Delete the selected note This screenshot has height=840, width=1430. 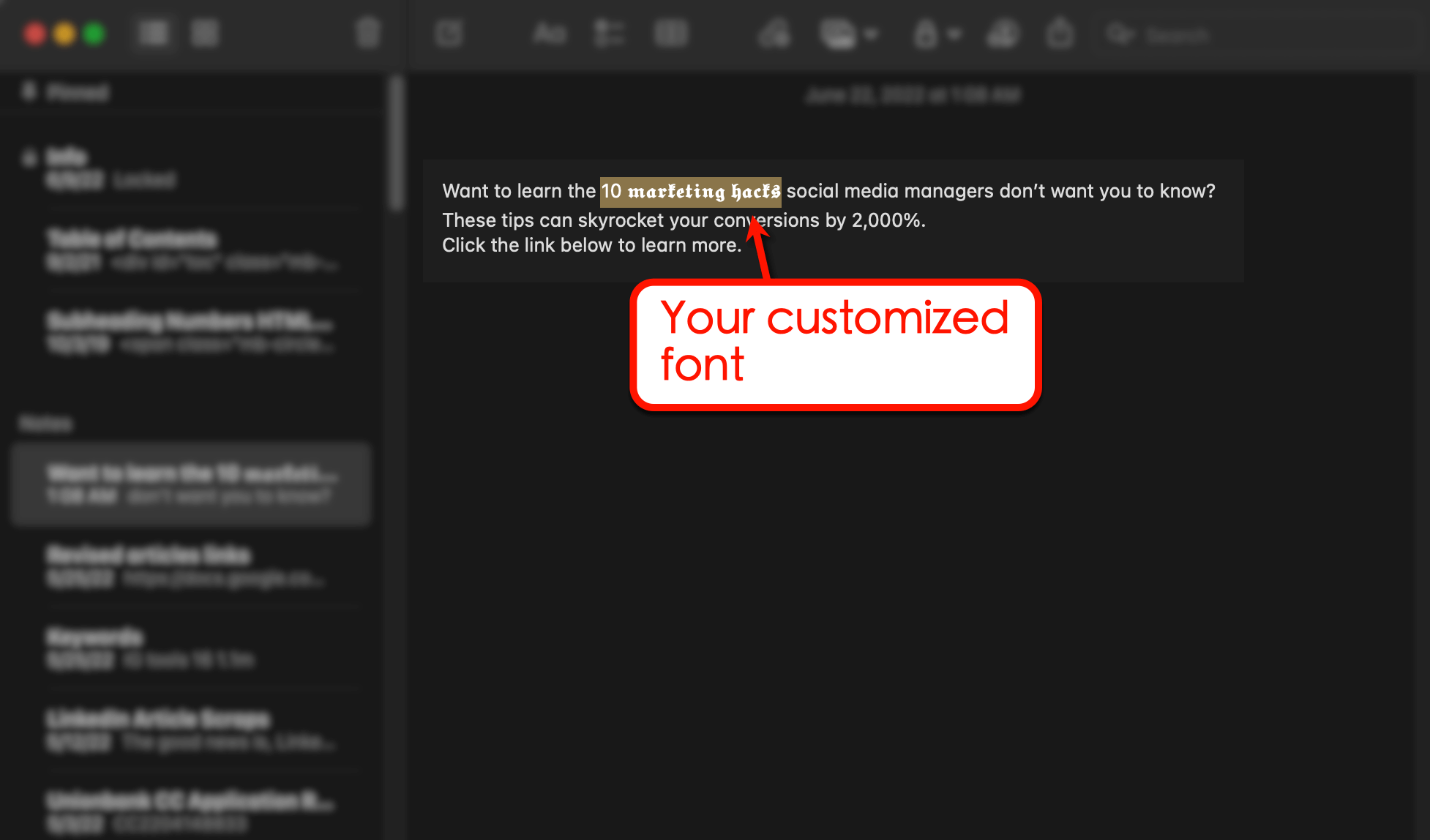tap(368, 34)
